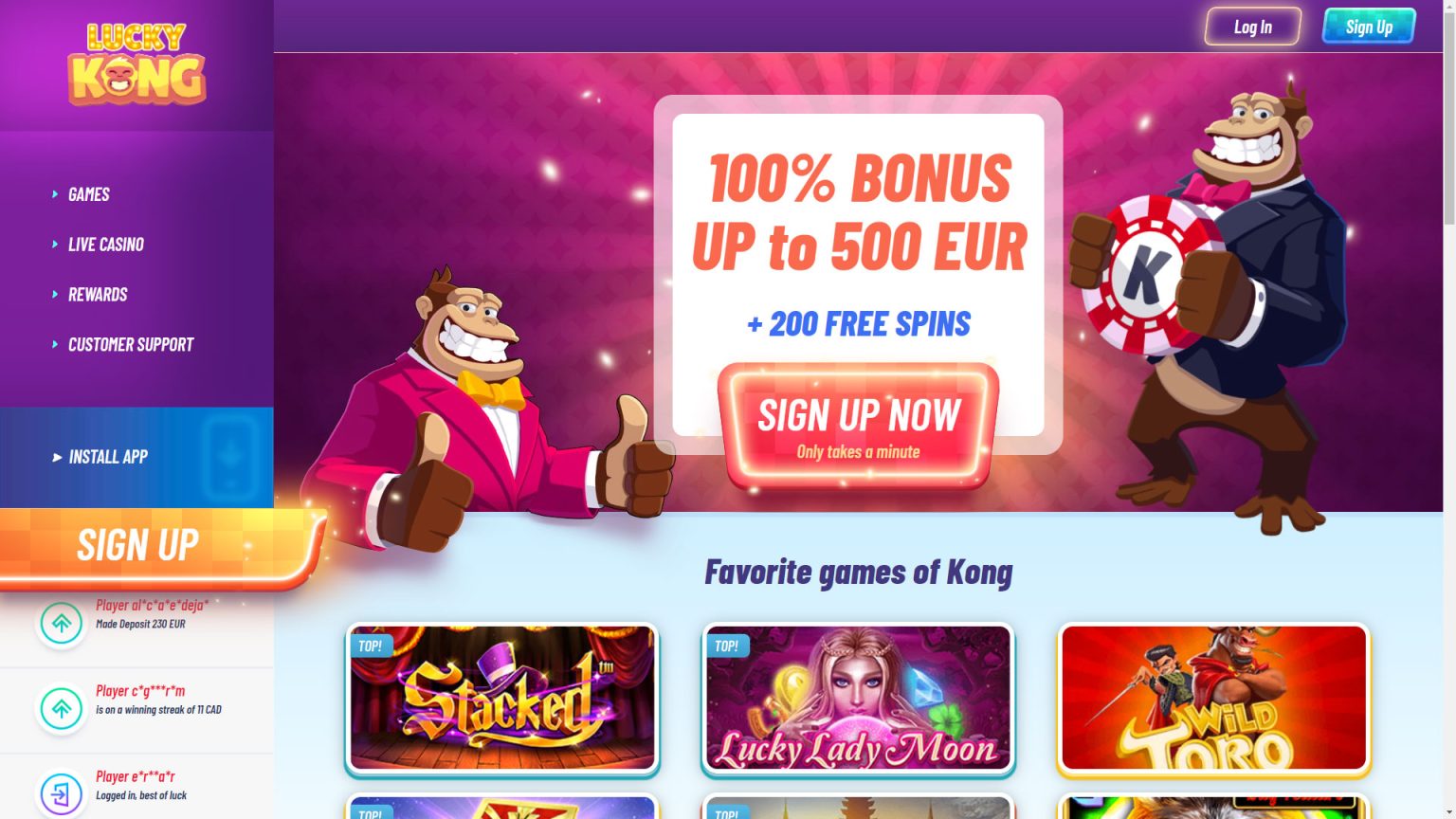Image resolution: width=1456 pixels, height=819 pixels.
Task: Click the Log In button
Action: (1253, 27)
